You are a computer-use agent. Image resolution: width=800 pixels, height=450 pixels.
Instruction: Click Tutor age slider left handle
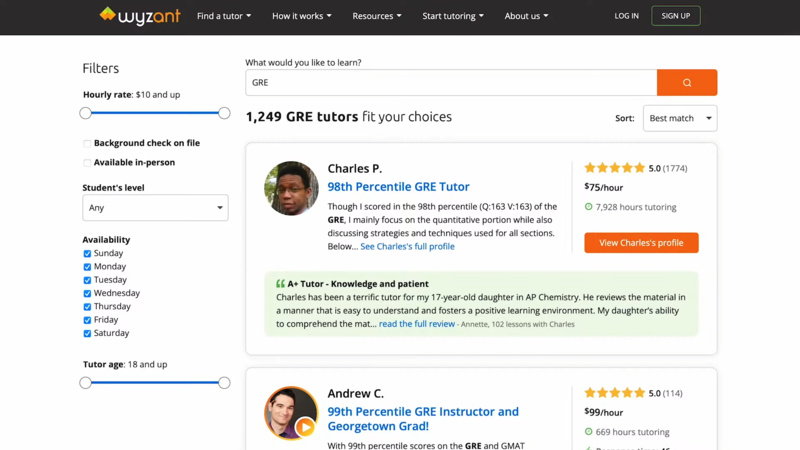85,383
